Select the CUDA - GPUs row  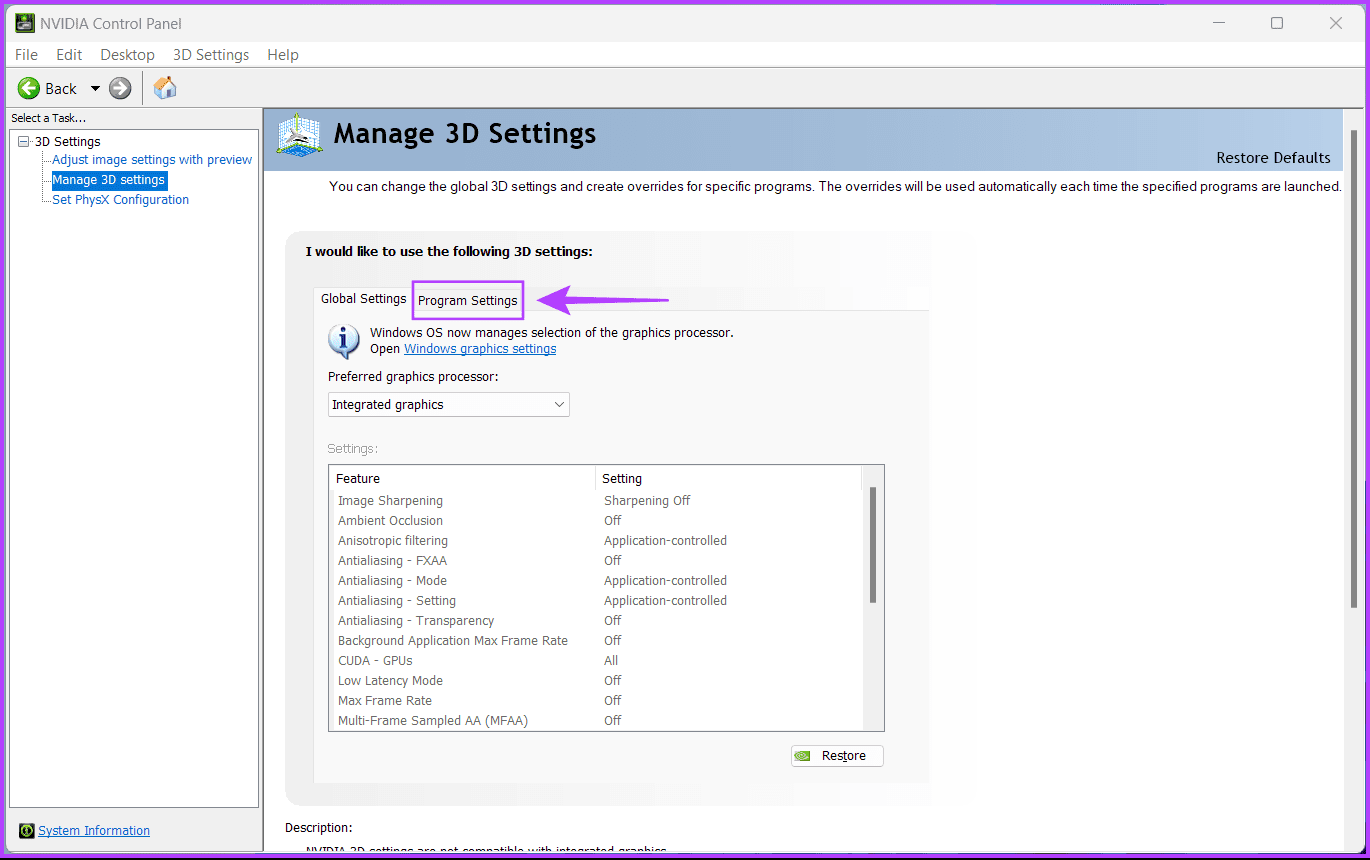[596, 661]
